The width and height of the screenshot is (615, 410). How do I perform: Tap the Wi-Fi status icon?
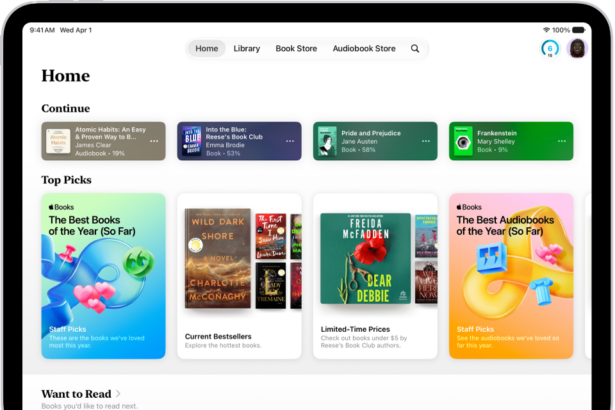pos(546,30)
